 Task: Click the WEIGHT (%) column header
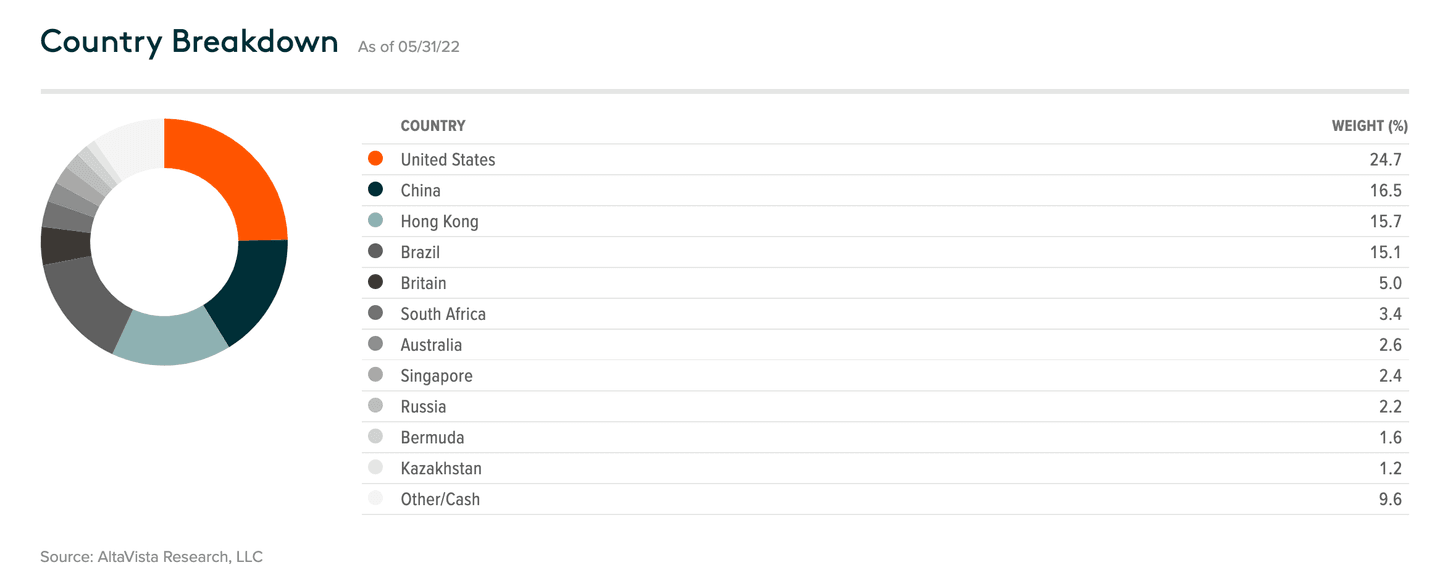coord(1369,126)
